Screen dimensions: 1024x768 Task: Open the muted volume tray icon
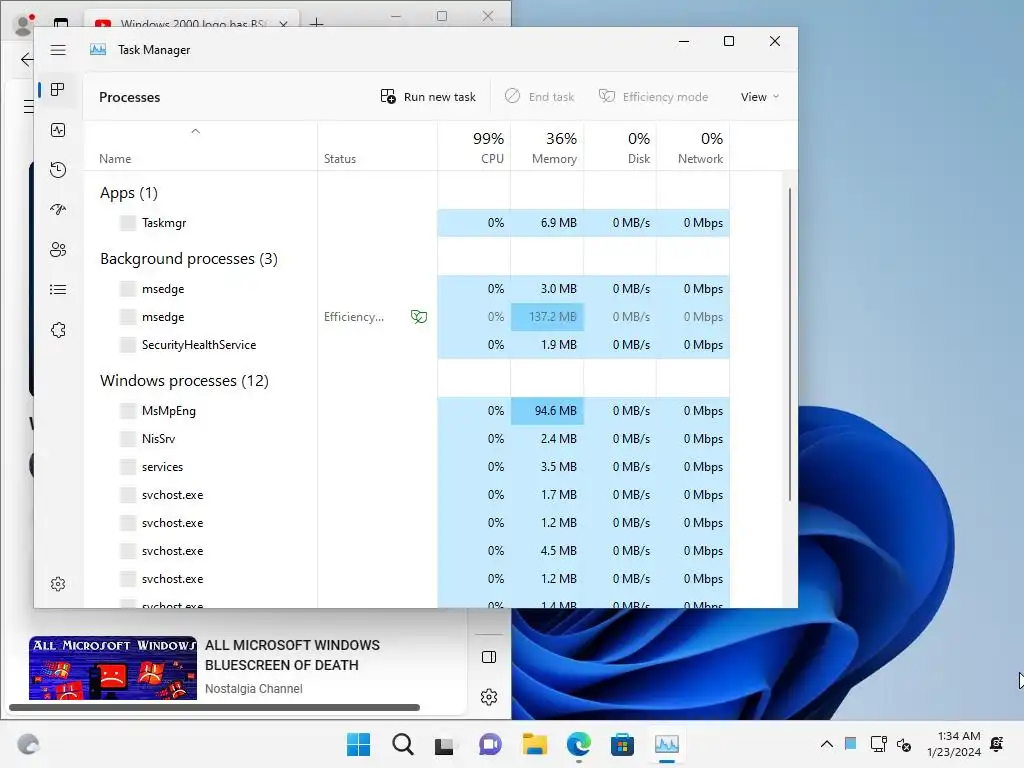[x=904, y=744]
